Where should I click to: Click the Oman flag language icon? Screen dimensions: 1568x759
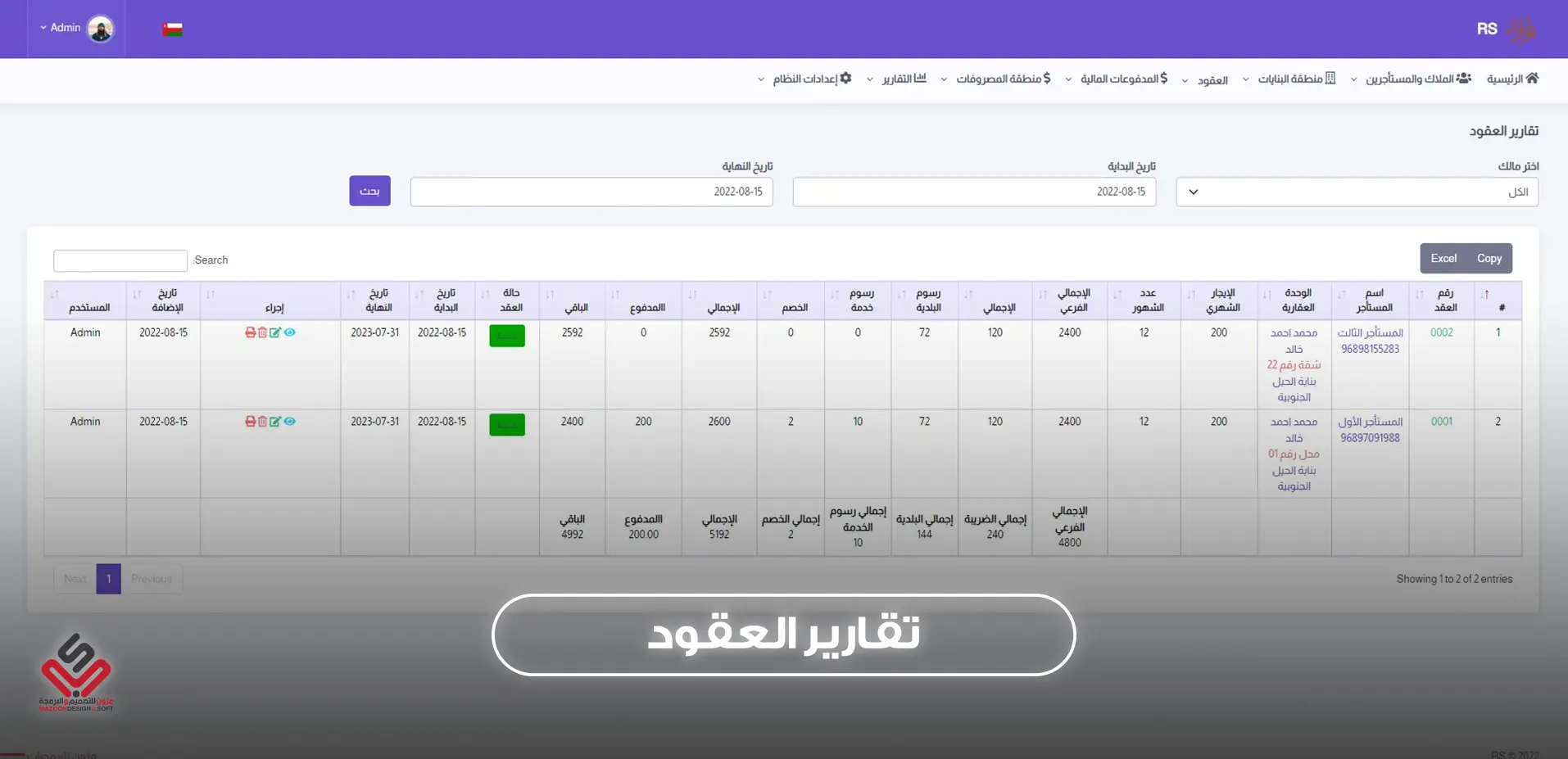point(172,29)
